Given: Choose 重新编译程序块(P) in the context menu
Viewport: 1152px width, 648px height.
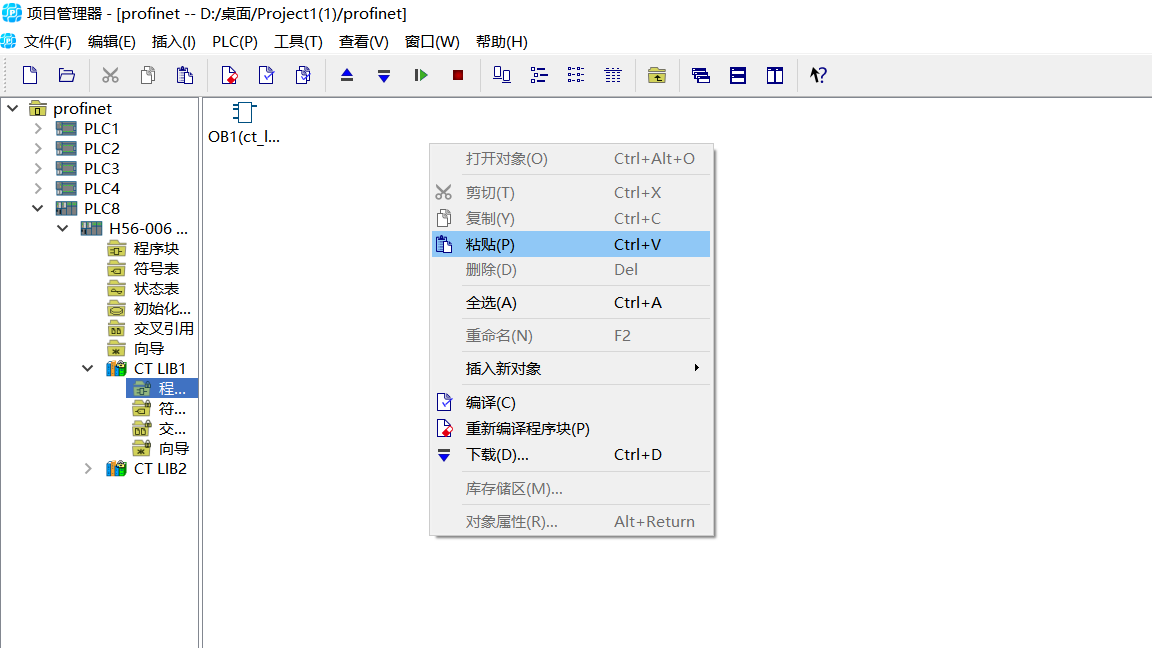Looking at the screenshot, I should click(571, 428).
